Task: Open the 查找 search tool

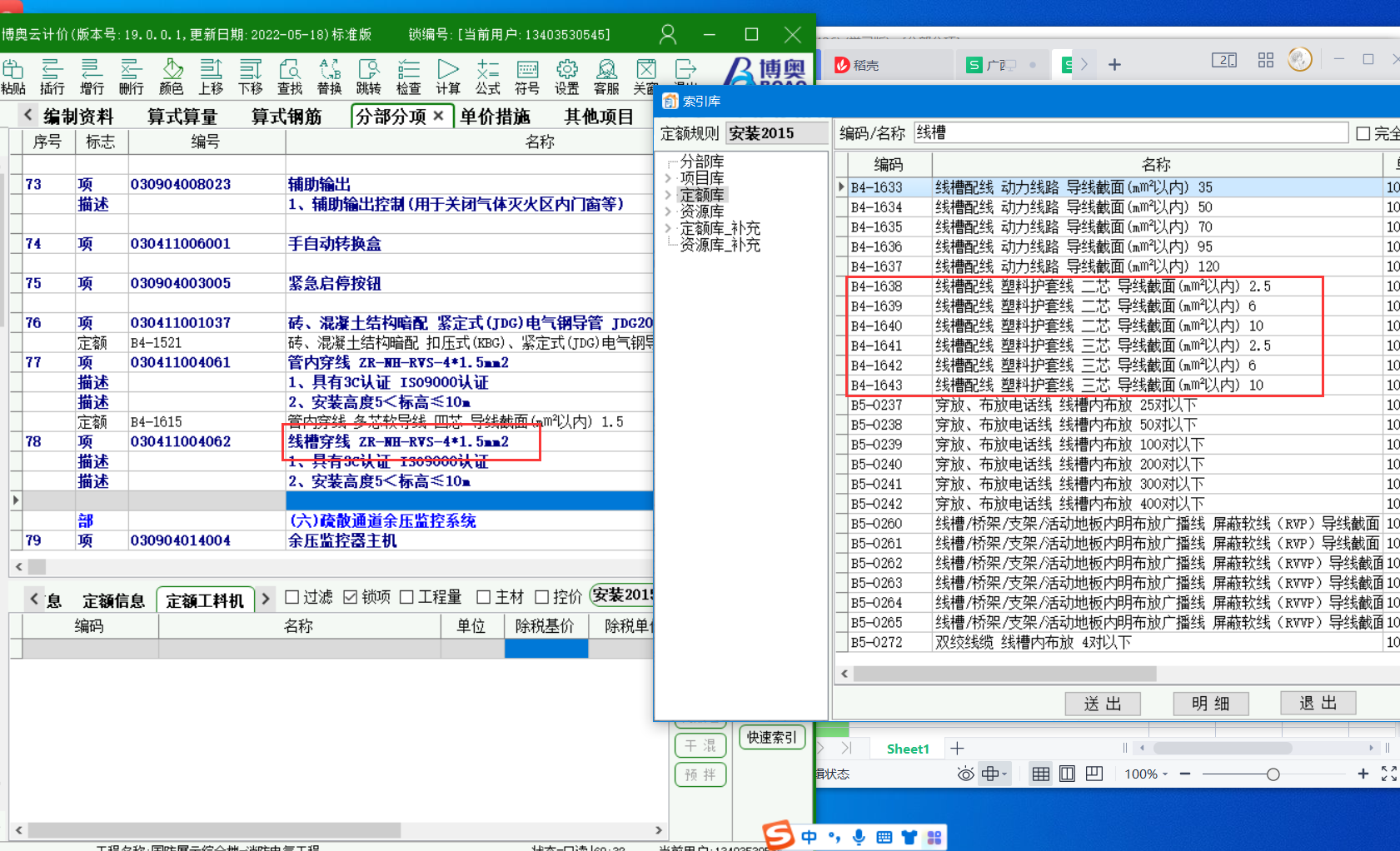Action: coord(290,77)
